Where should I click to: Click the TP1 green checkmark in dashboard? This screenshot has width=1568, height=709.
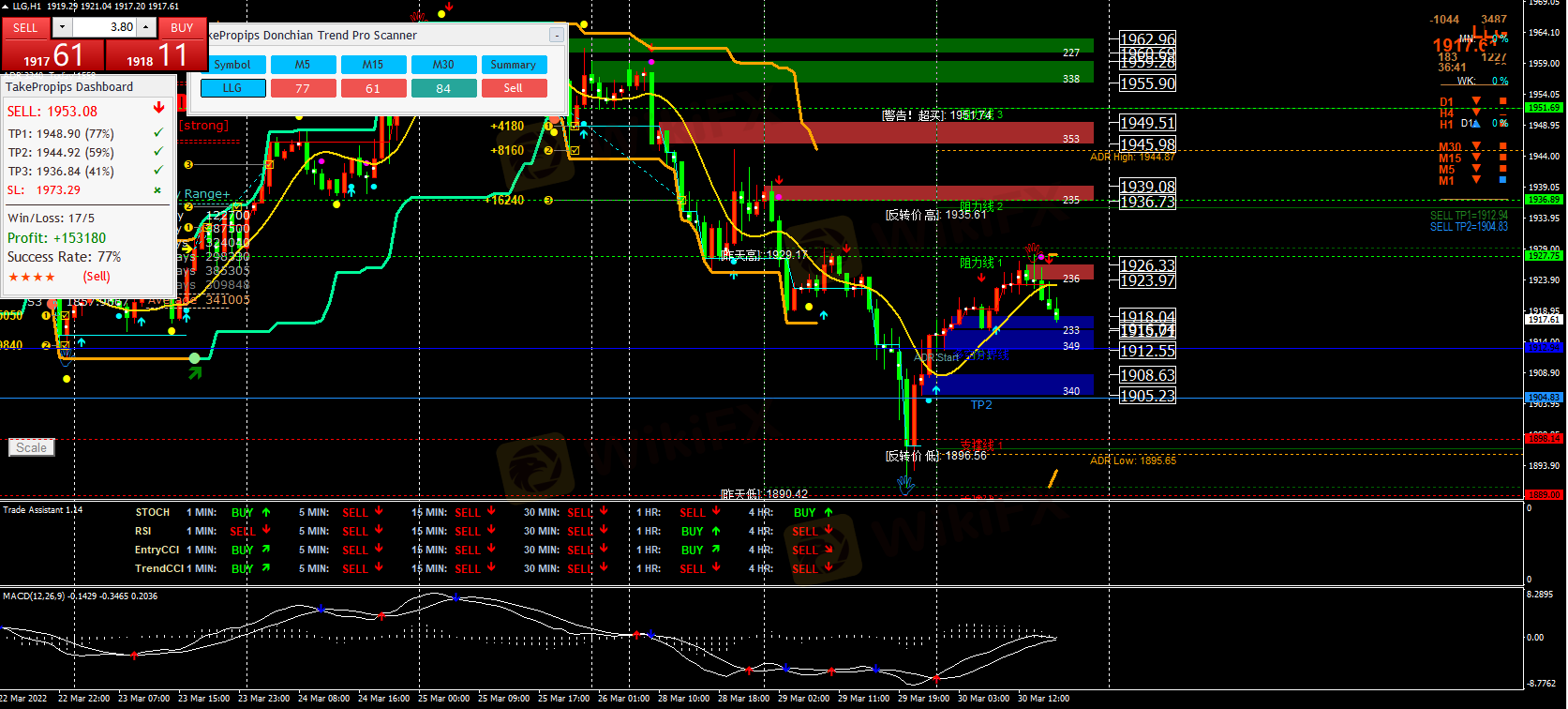[x=157, y=133]
